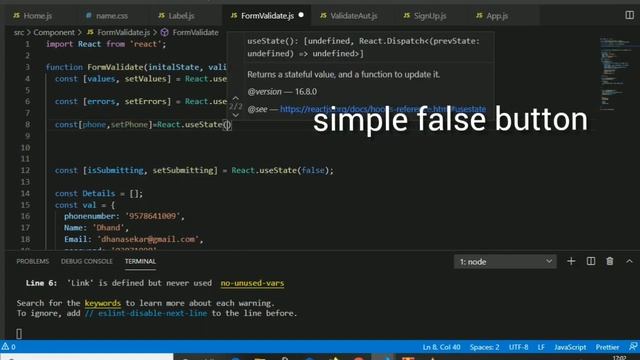
Task: Open the '1: node' terminal dropdown
Action: coord(505,262)
